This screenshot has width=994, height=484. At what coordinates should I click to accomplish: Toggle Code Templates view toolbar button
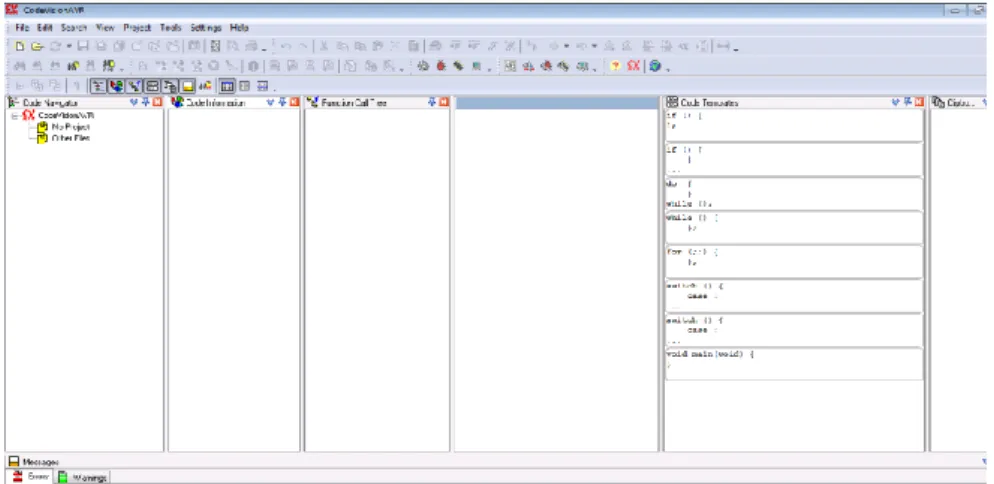[152, 86]
